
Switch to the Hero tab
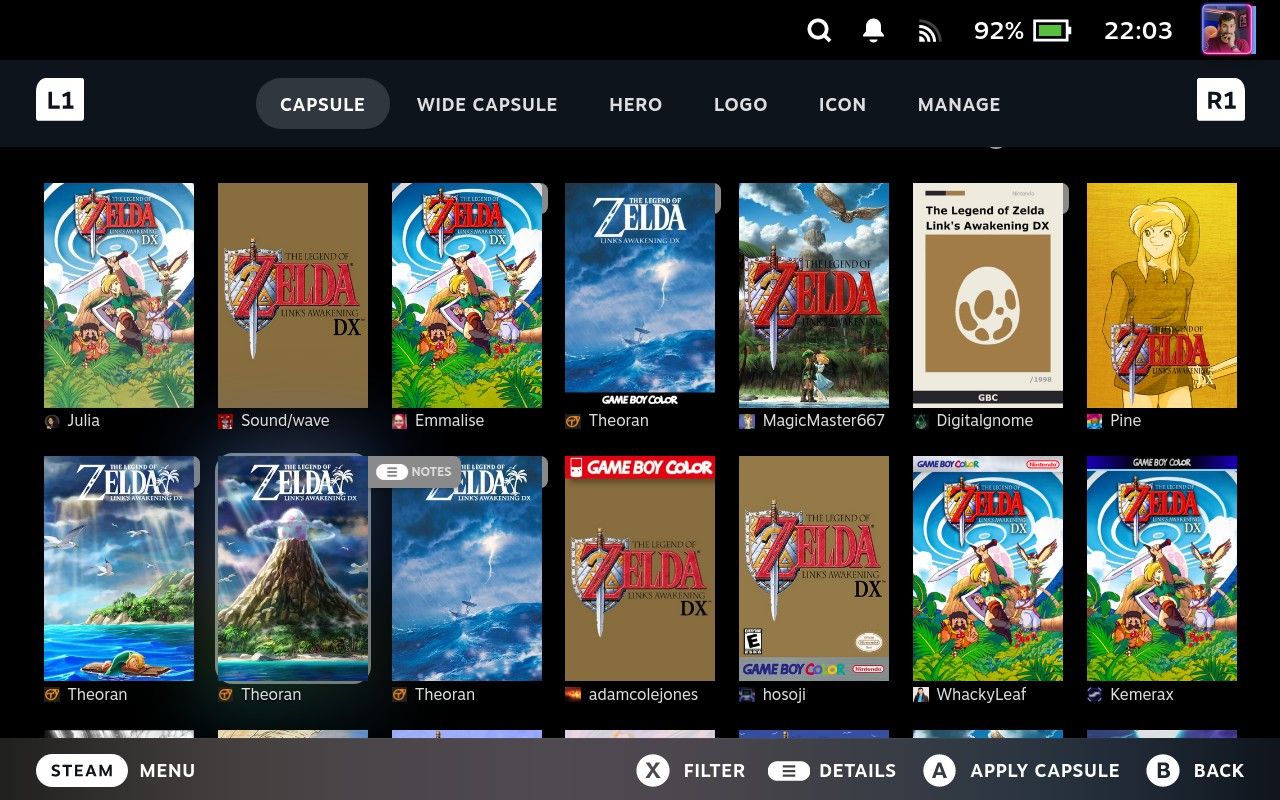636,104
